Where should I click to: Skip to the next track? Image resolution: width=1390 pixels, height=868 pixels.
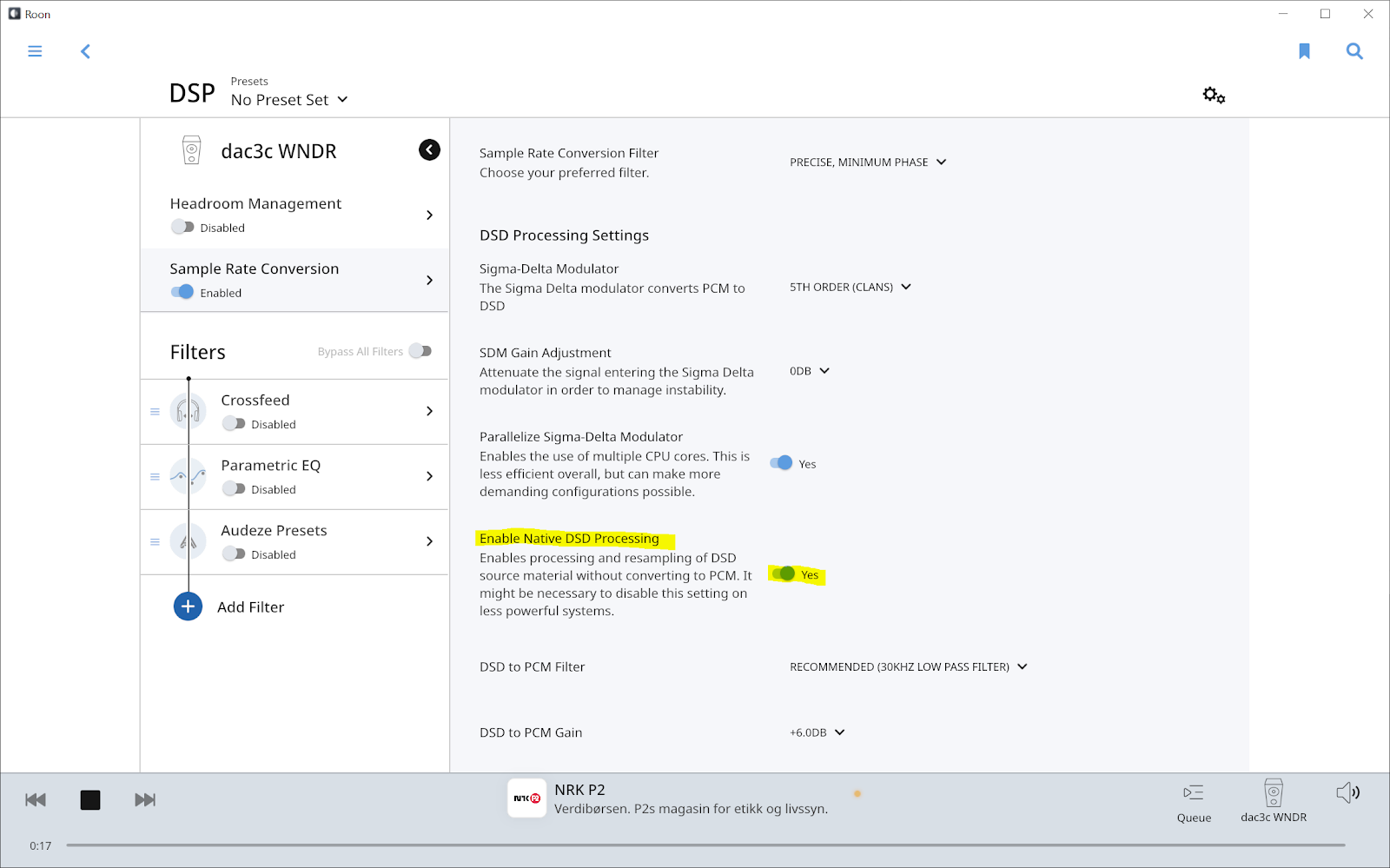tap(145, 799)
